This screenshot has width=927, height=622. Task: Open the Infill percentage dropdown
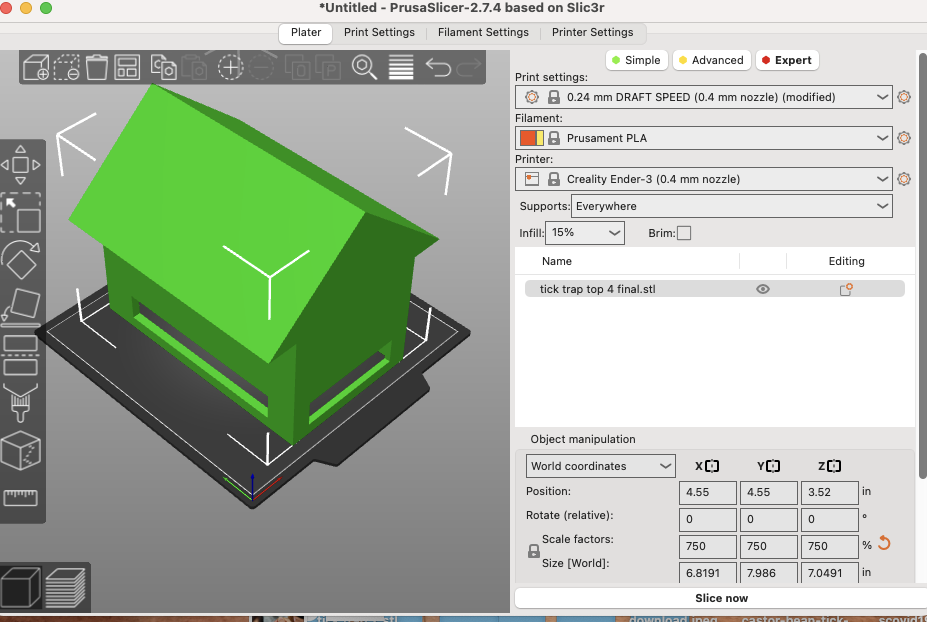(x=585, y=232)
